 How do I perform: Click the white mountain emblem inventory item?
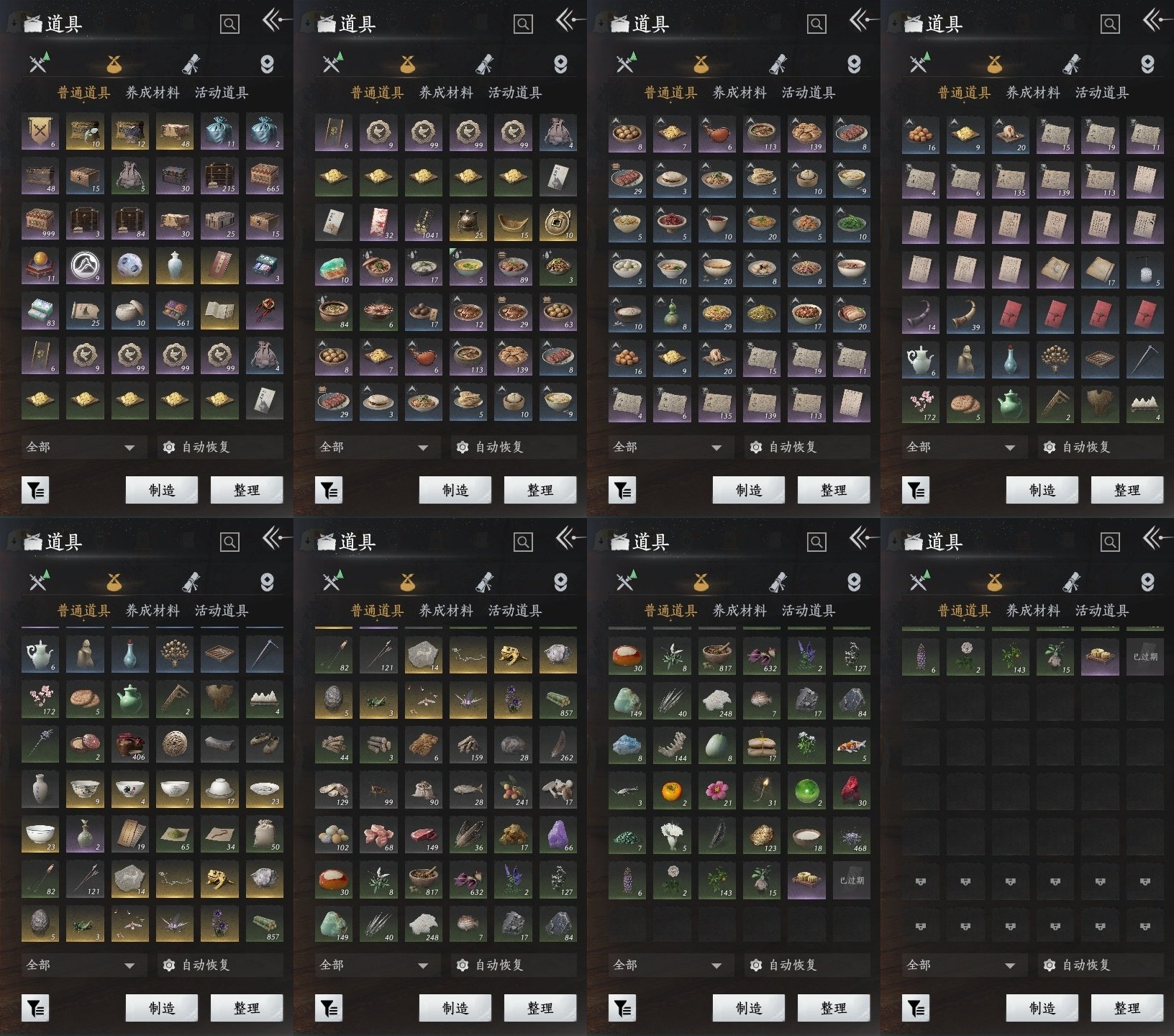[x=85, y=266]
